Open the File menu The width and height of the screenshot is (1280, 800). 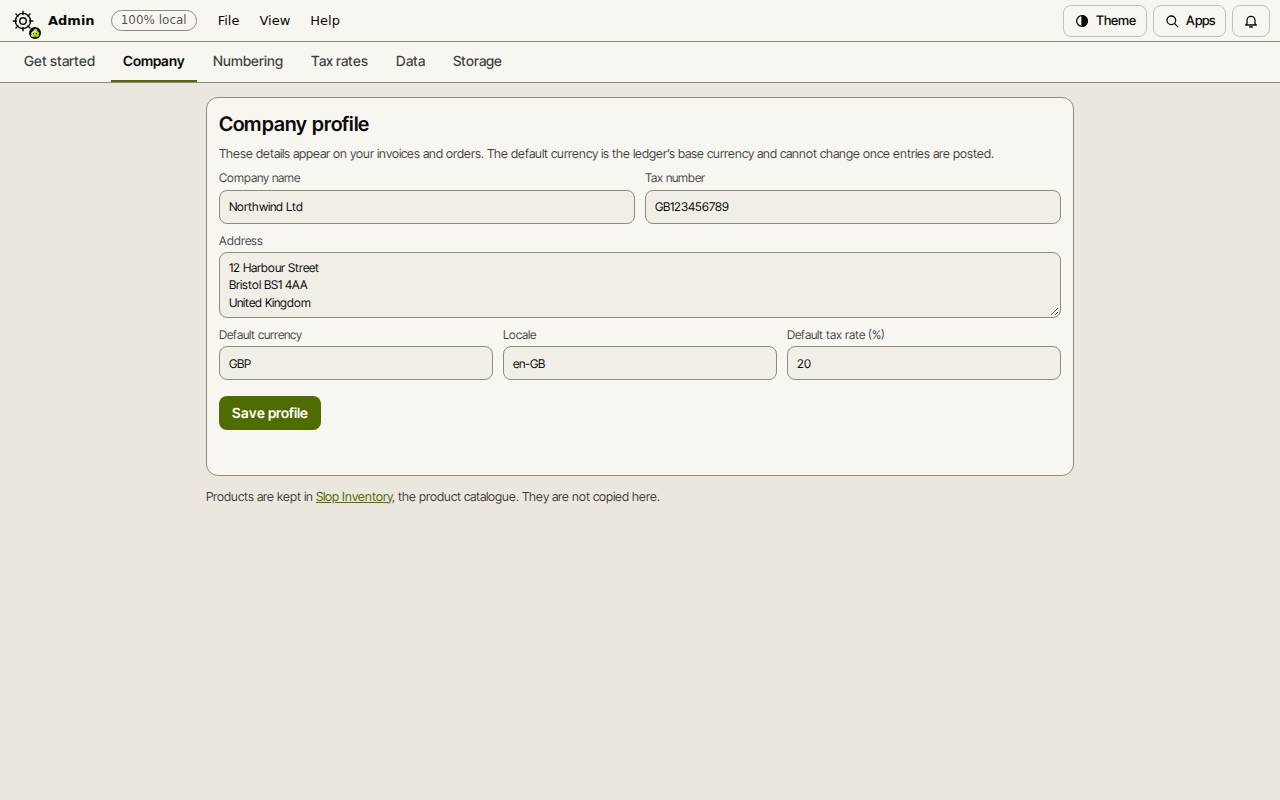[228, 21]
